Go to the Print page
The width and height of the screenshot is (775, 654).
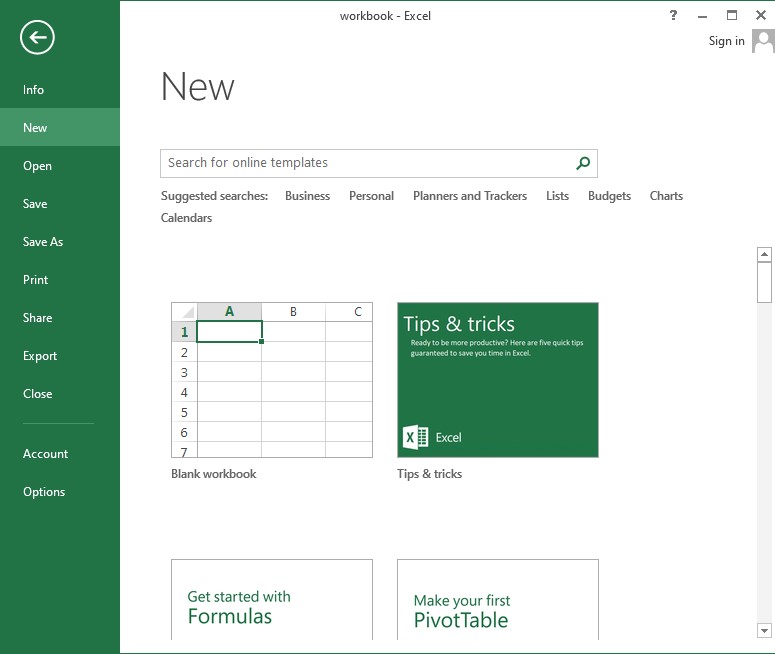click(x=36, y=280)
